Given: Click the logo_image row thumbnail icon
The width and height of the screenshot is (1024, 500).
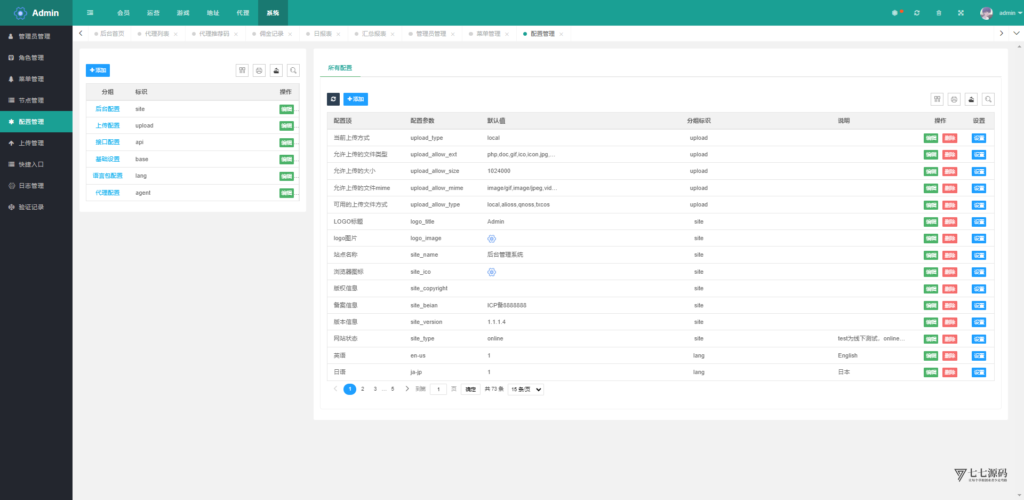Looking at the screenshot, I should (492, 238).
